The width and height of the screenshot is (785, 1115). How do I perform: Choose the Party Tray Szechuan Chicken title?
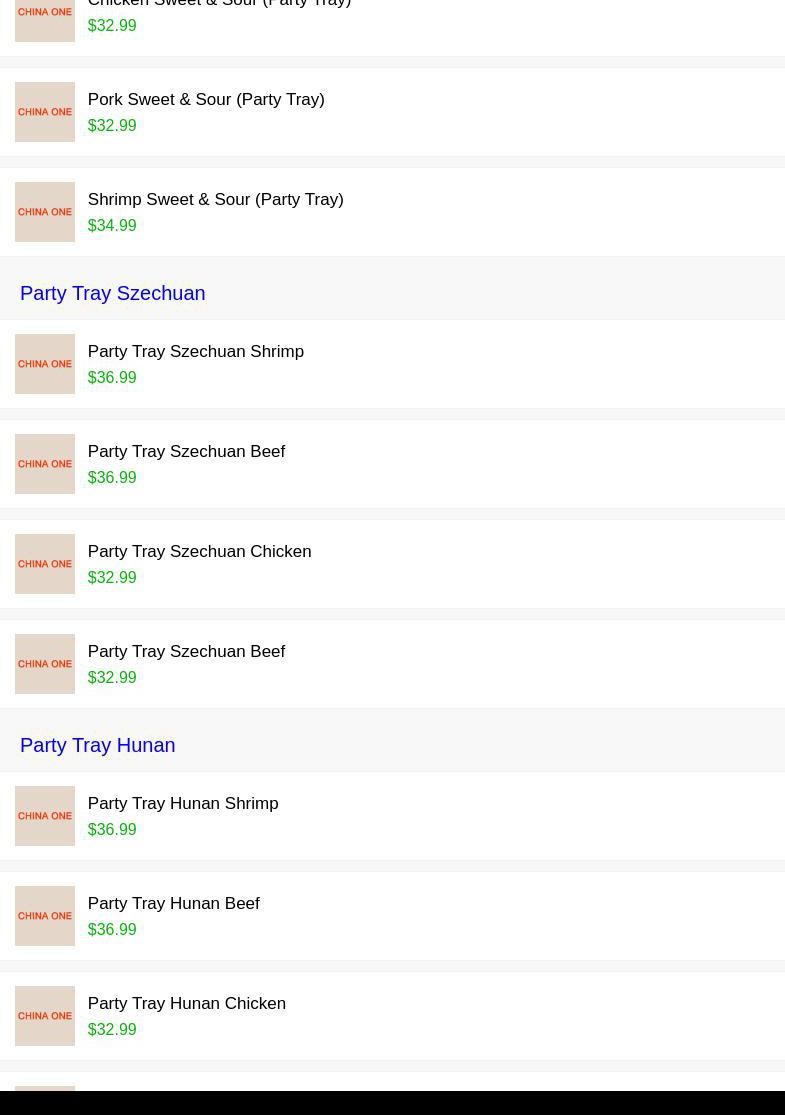click(199, 552)
